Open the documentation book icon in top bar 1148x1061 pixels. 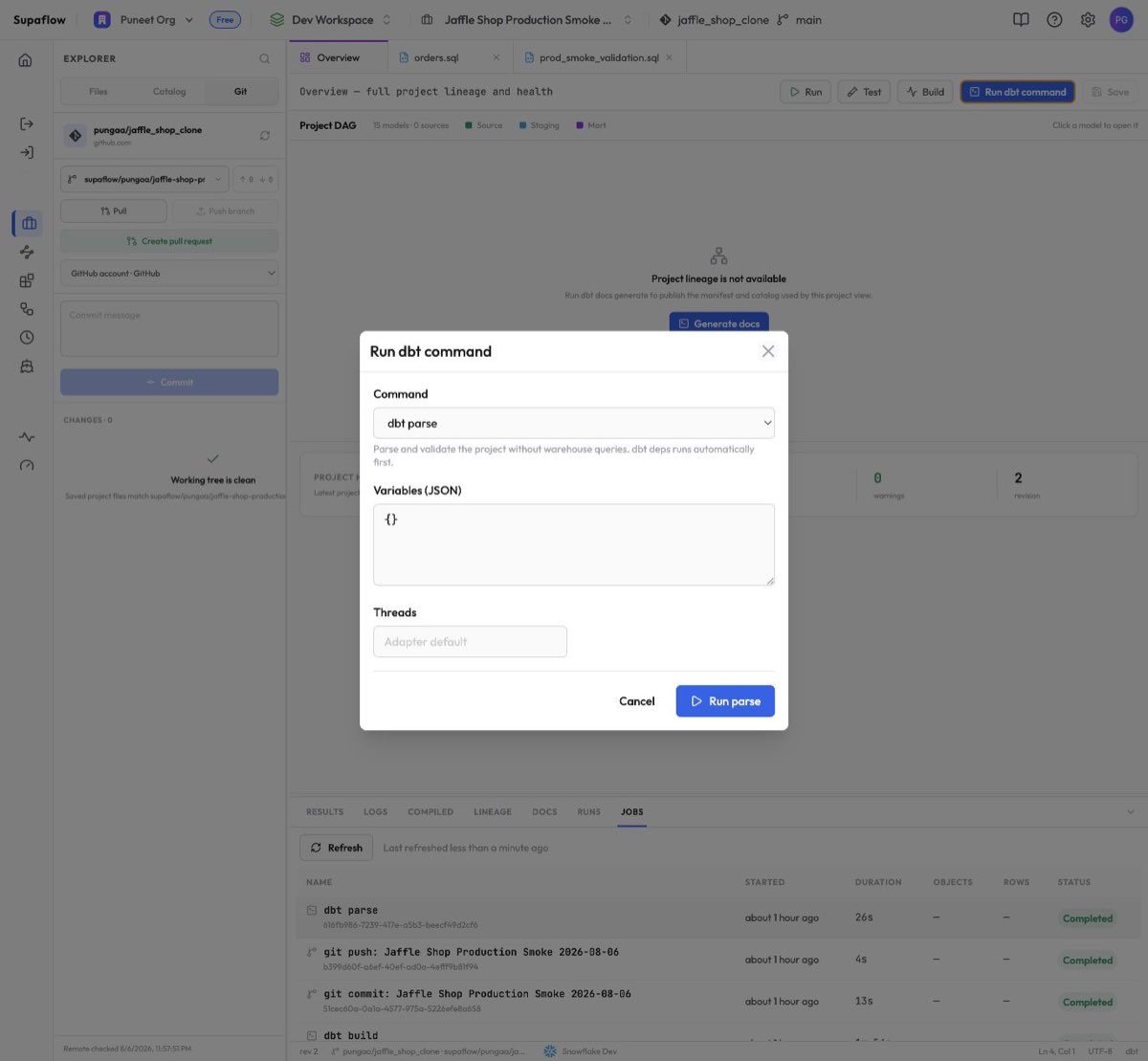1021,19
